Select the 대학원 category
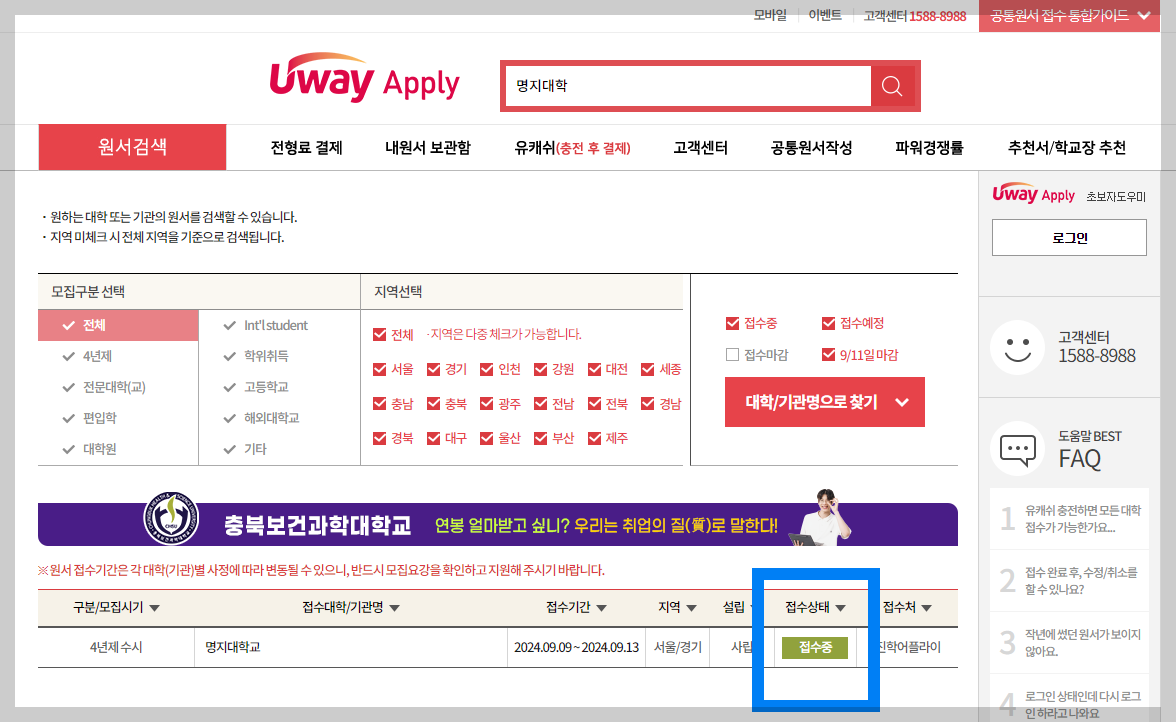 [90, 448]
